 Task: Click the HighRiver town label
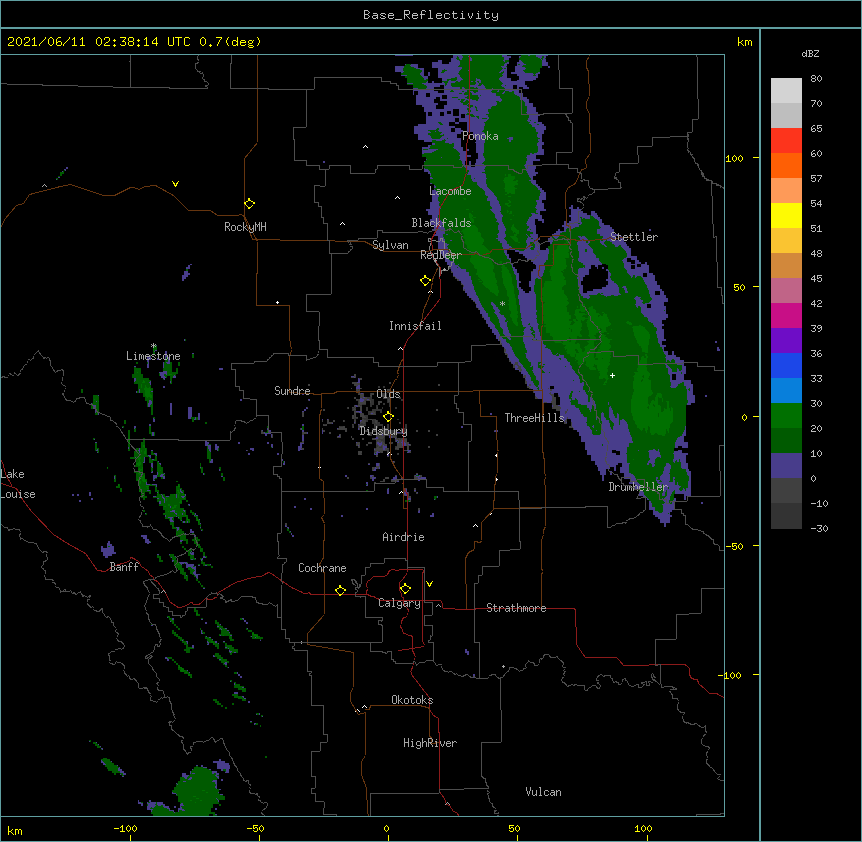point(430,743)
